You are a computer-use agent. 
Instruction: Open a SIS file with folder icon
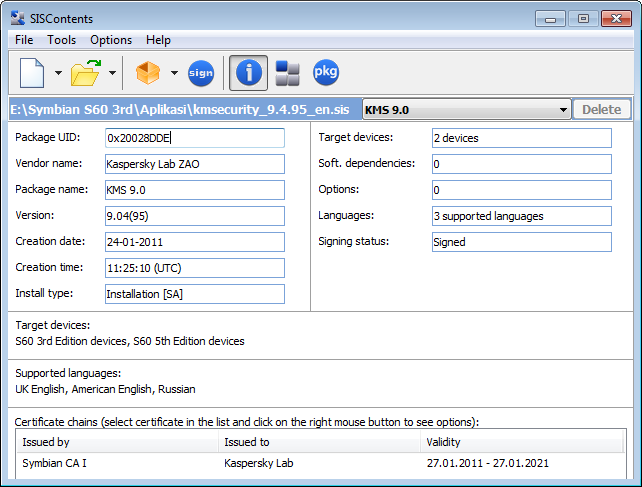click(x=86, y=73)
